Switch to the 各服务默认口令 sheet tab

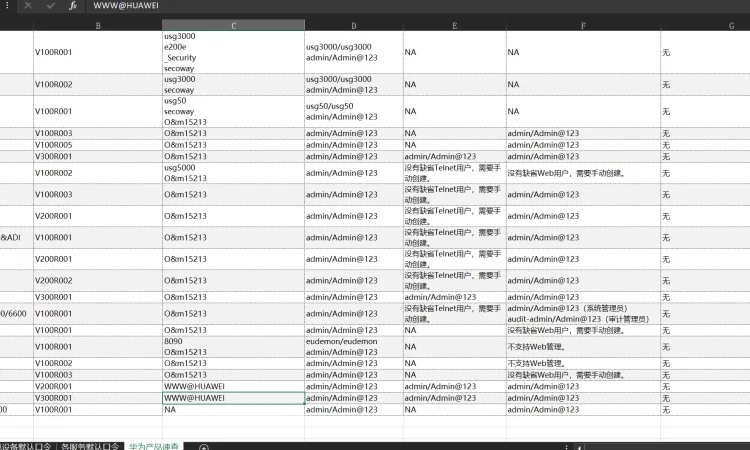tap(90, 447)
